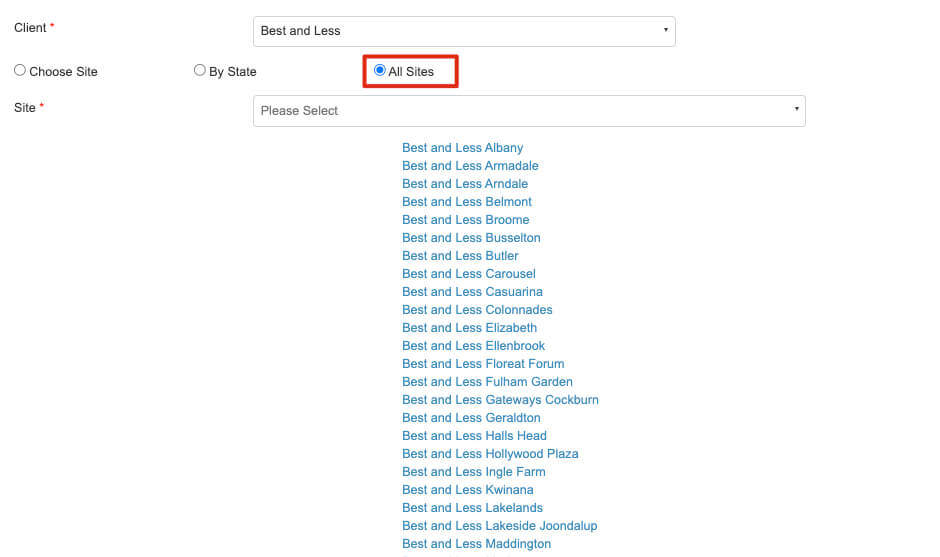Open the Best and Less Albany link

point(462,147)
